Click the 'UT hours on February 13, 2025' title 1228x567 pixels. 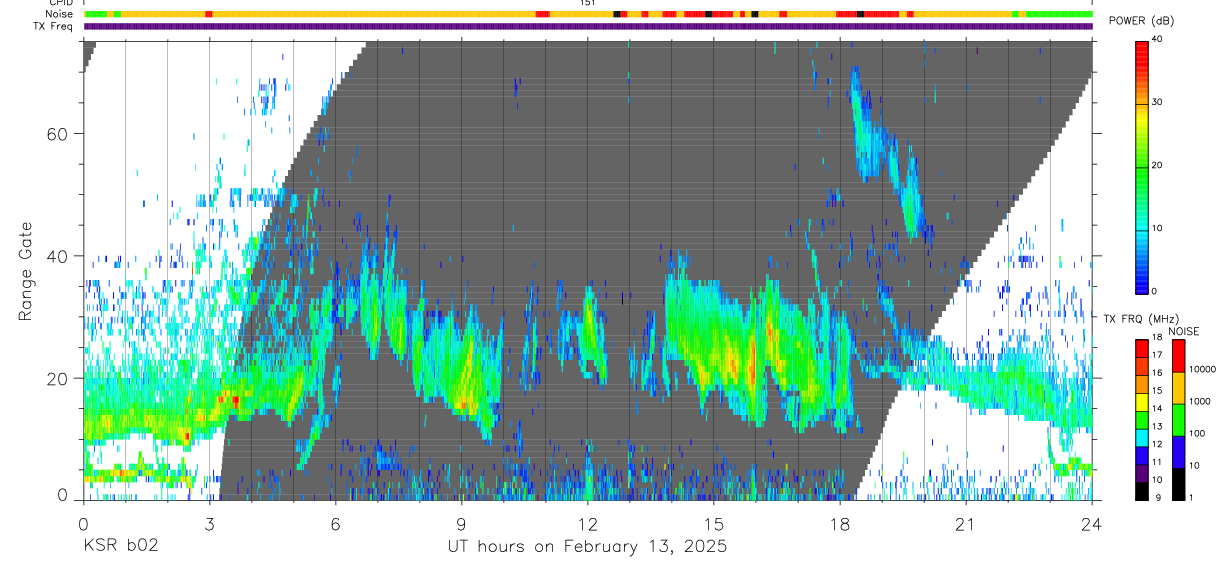pyautogui.click(x=587, y=547)
